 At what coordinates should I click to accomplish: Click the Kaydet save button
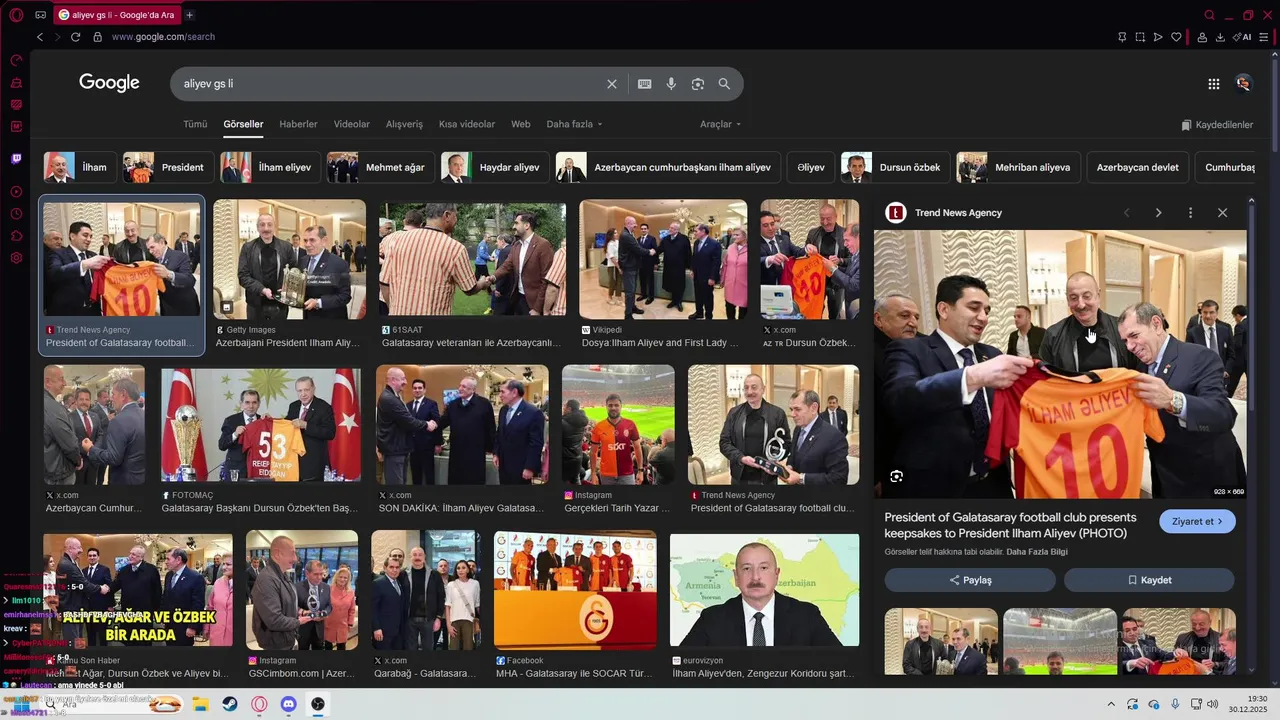point(1149,580)
